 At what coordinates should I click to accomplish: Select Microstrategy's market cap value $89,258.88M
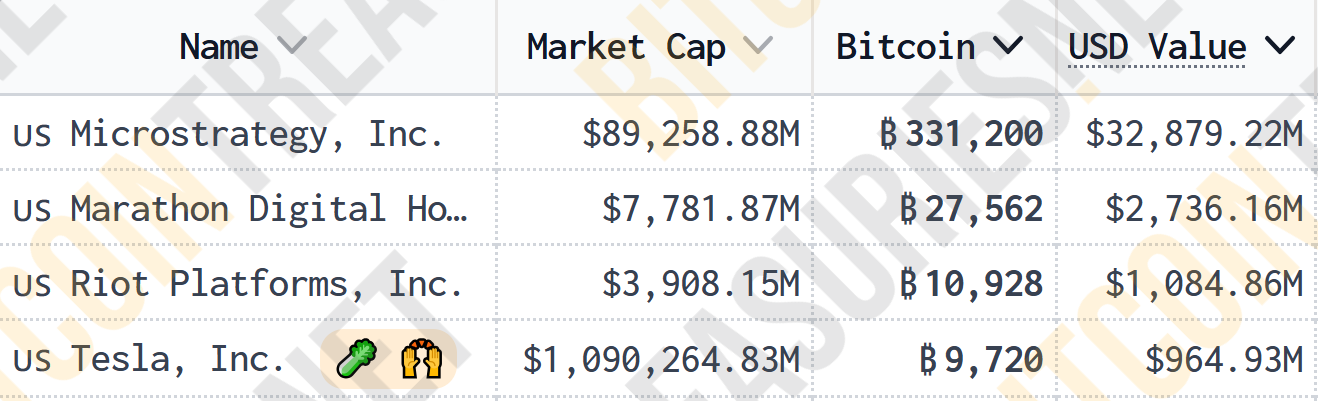pyautogui.click(x=691, y=134)
